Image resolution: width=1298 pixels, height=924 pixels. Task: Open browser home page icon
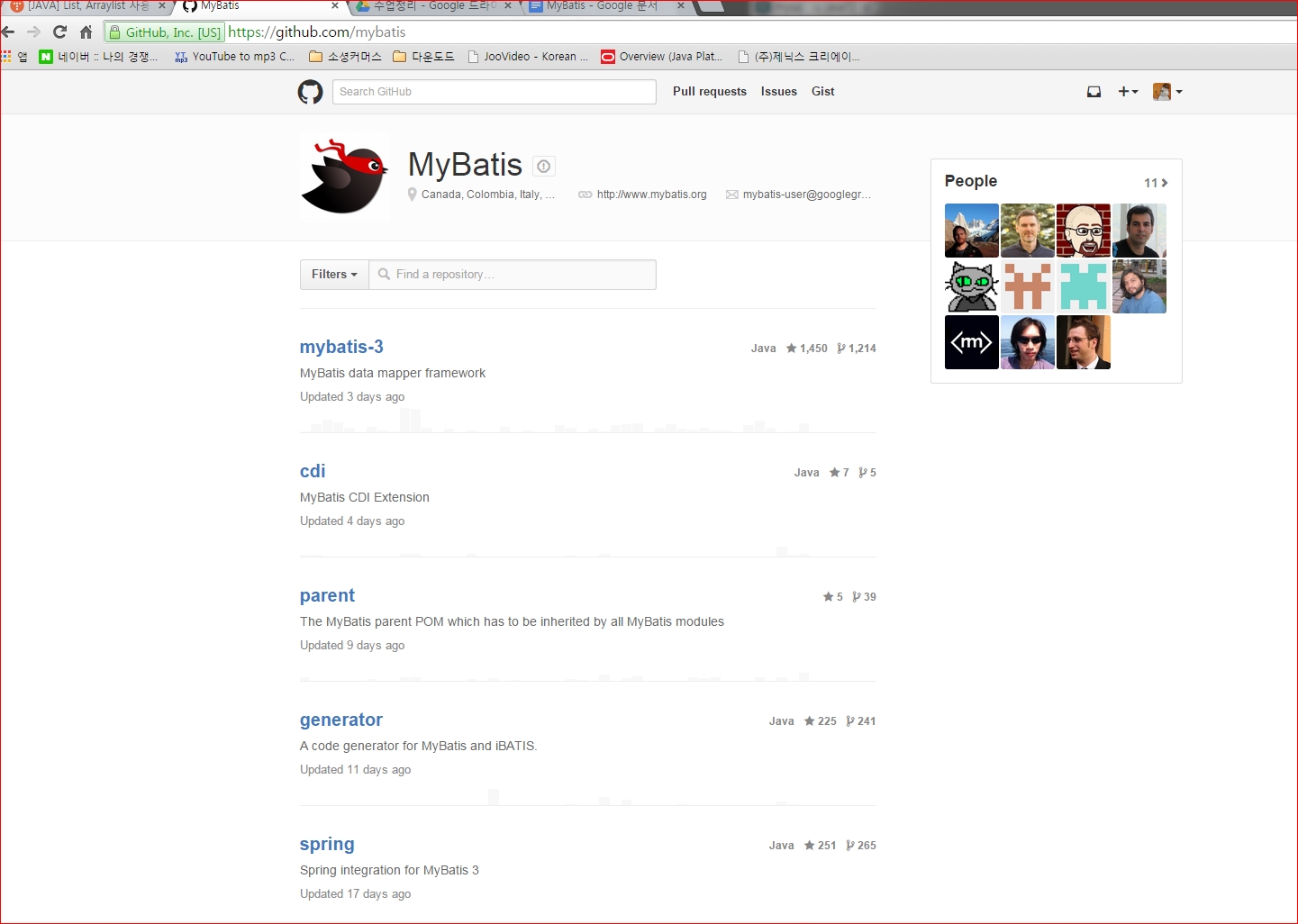[x=86, y=32]
